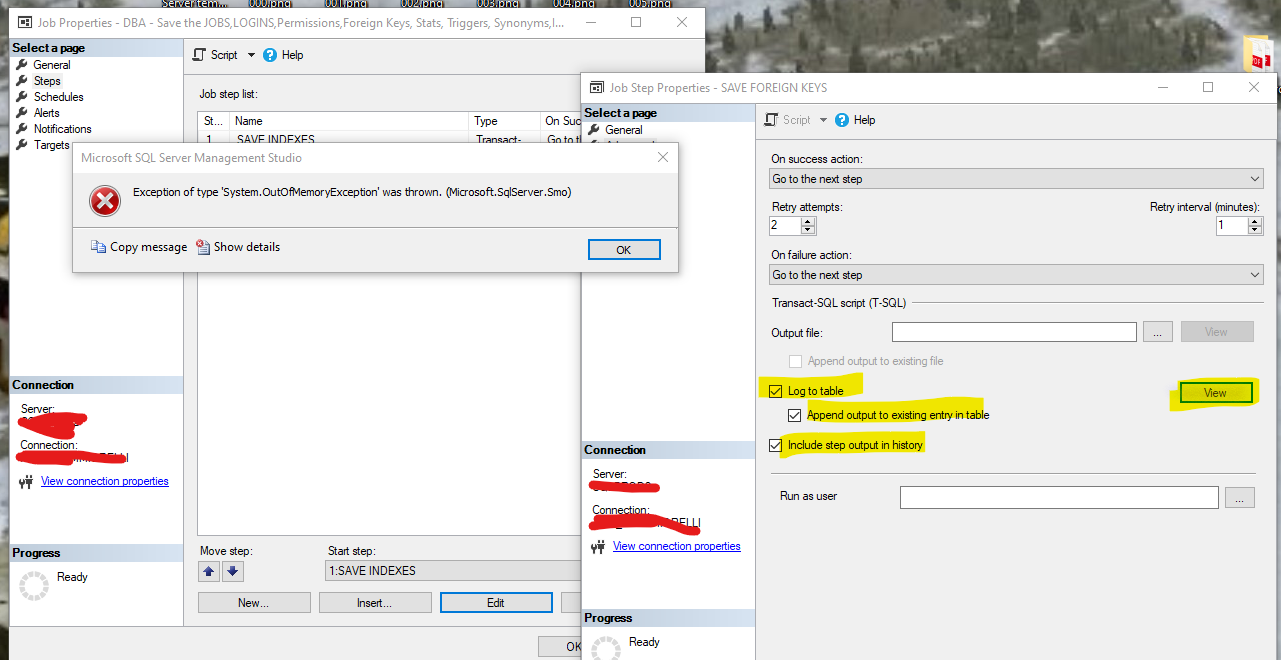Viewport: 1281px width, 660px height.
Task: Decrease Retry interval with the down arrow
Action: point(1256,230)
